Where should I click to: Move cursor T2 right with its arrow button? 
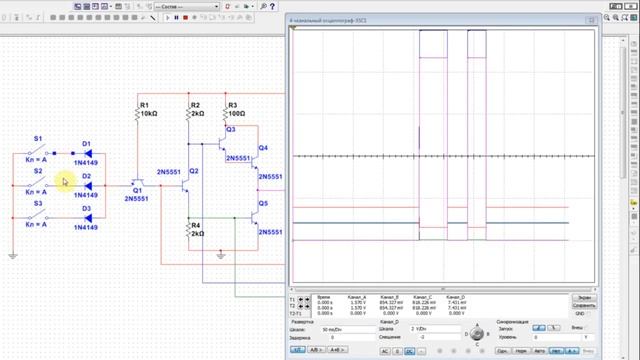[307, 307]
